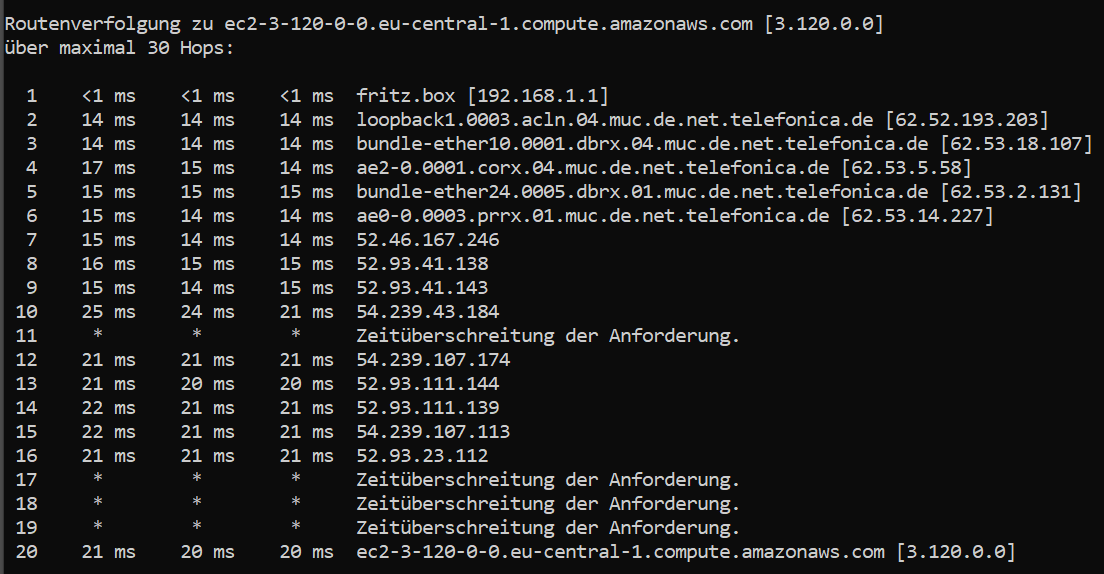Click IP address 52.93.41.143 at hop 9
Screen dimensions: 1104x574
pyautogui.click(x=422, y=288)
